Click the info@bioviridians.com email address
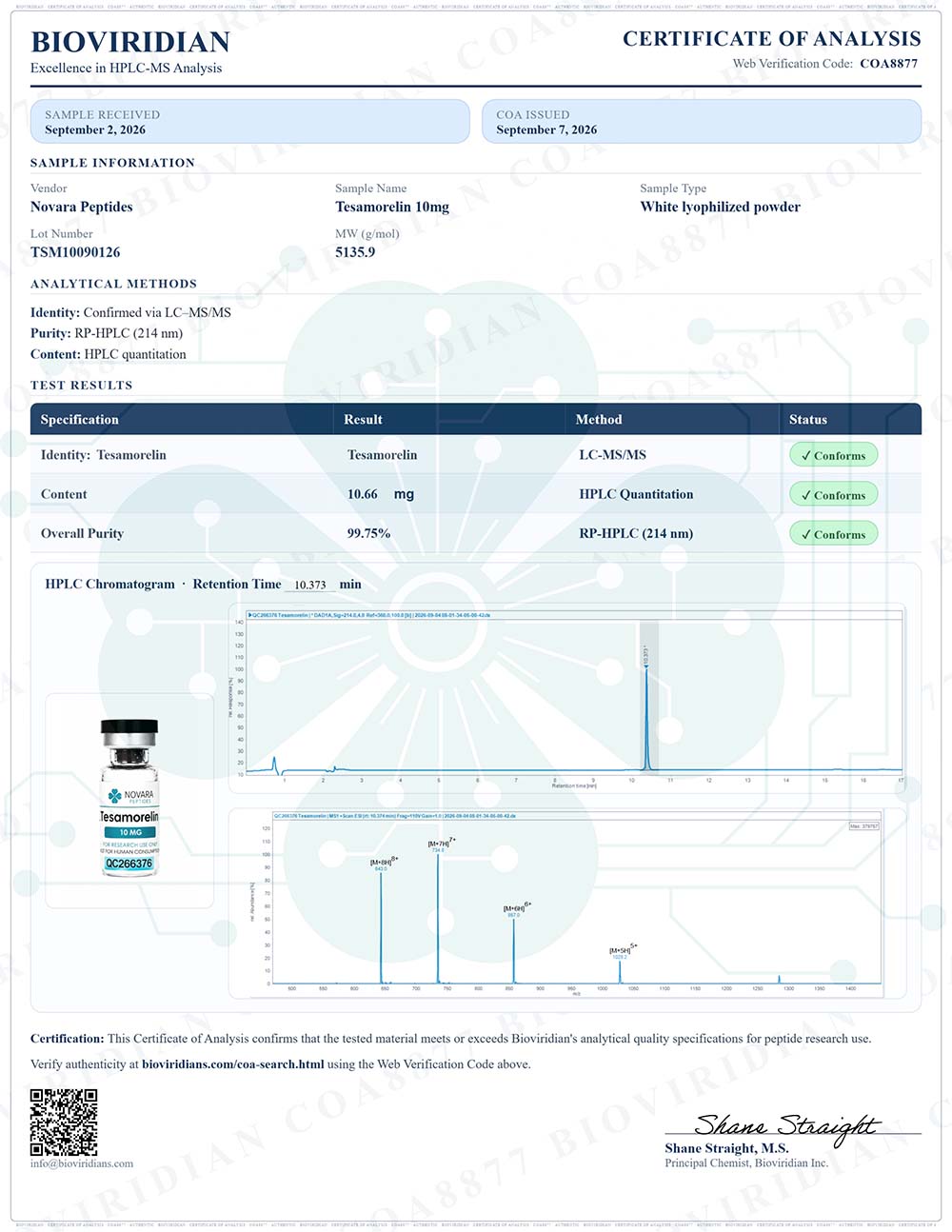Image resolution: width=952 pixels, height=1232 pixels. click(82, 1163)
